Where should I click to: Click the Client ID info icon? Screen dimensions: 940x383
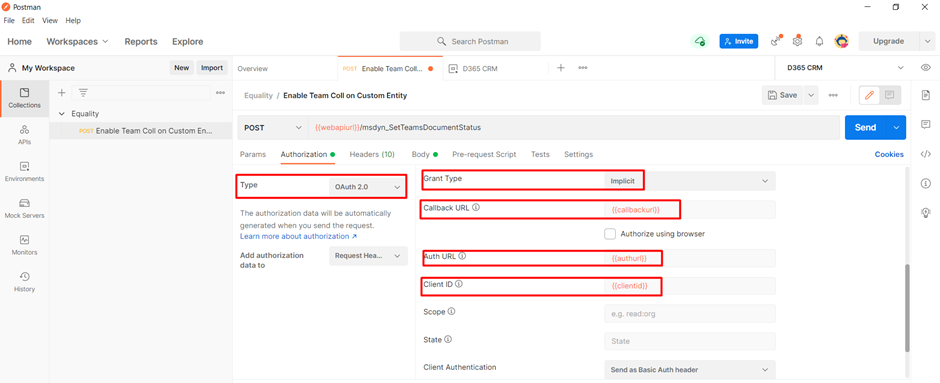[x=459, y=284]
